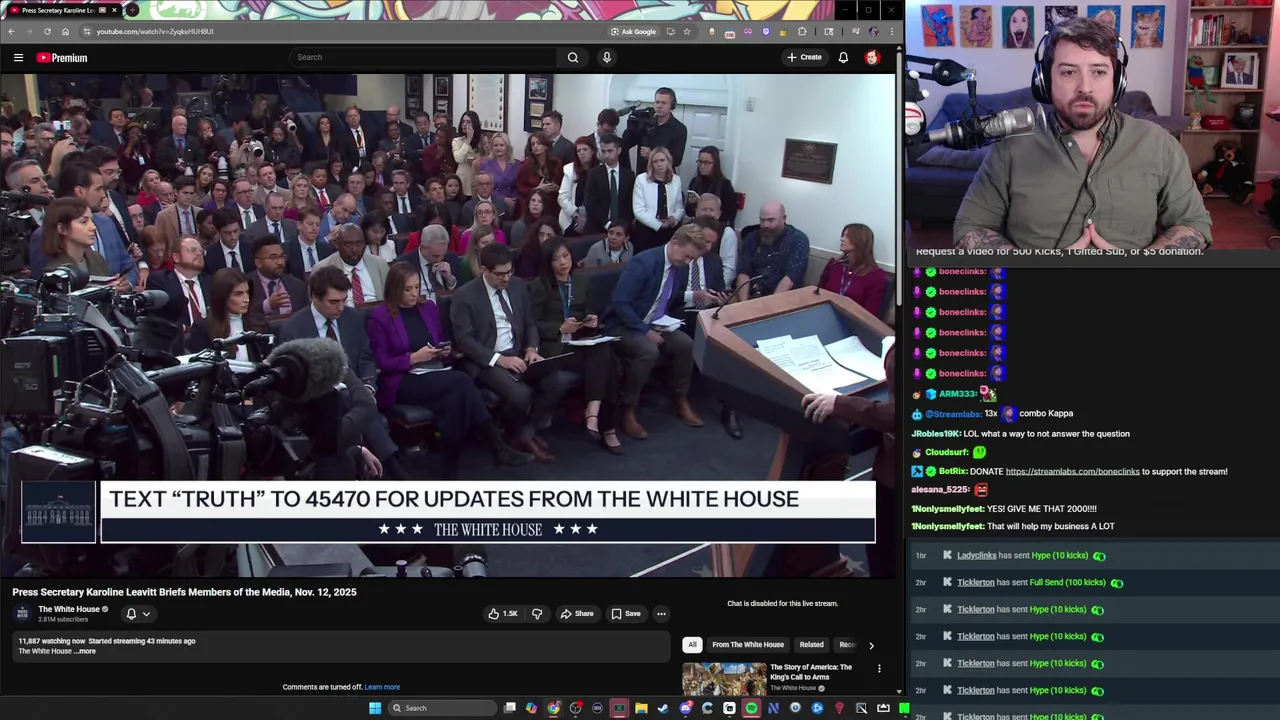Image resolution: width=1280 pixels, height=720 pixels.
Task: Focus the YouTube search field
Action: (x=424, y=57)
